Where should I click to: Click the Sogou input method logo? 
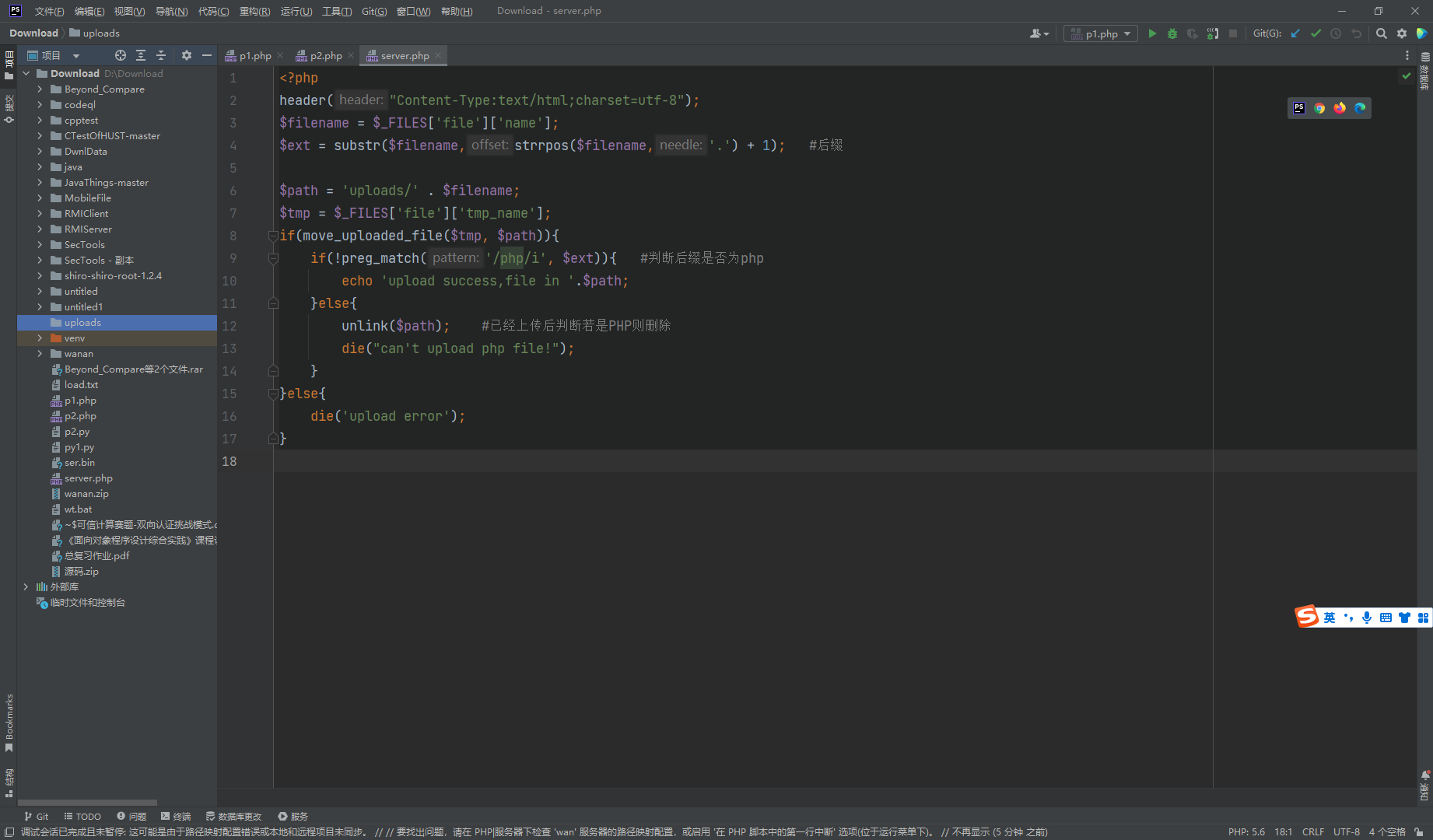click(x=1307, y=617)
